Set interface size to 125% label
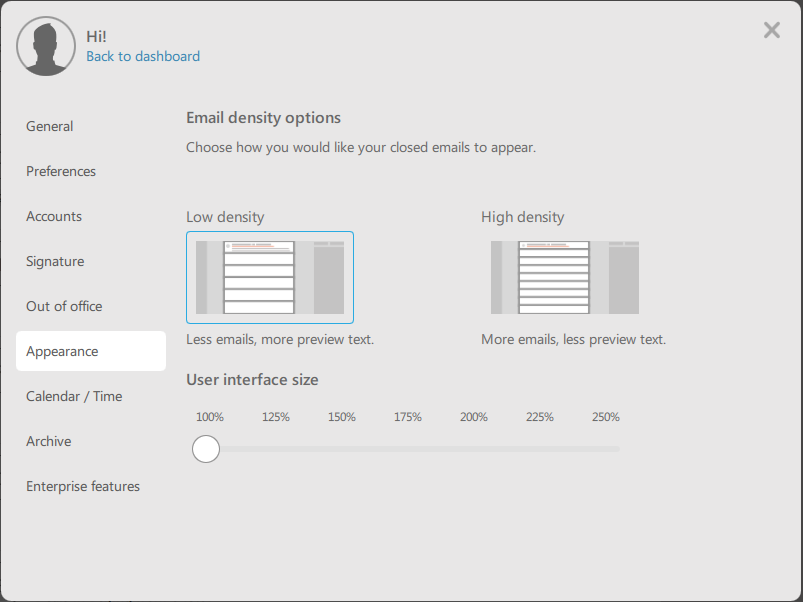 [x=276, y=417]
